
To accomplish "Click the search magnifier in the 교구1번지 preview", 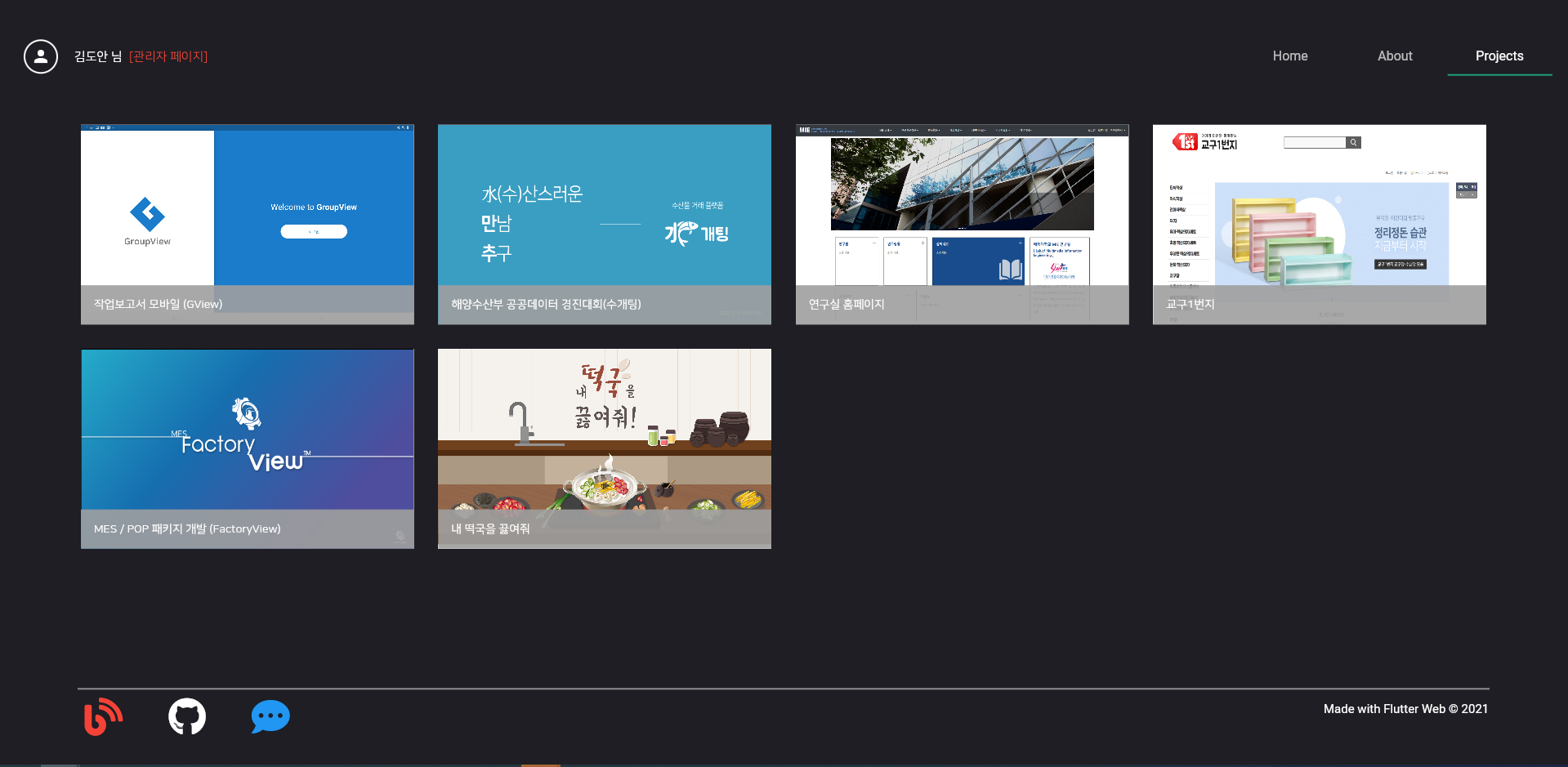I will (x=1353, y=142).
